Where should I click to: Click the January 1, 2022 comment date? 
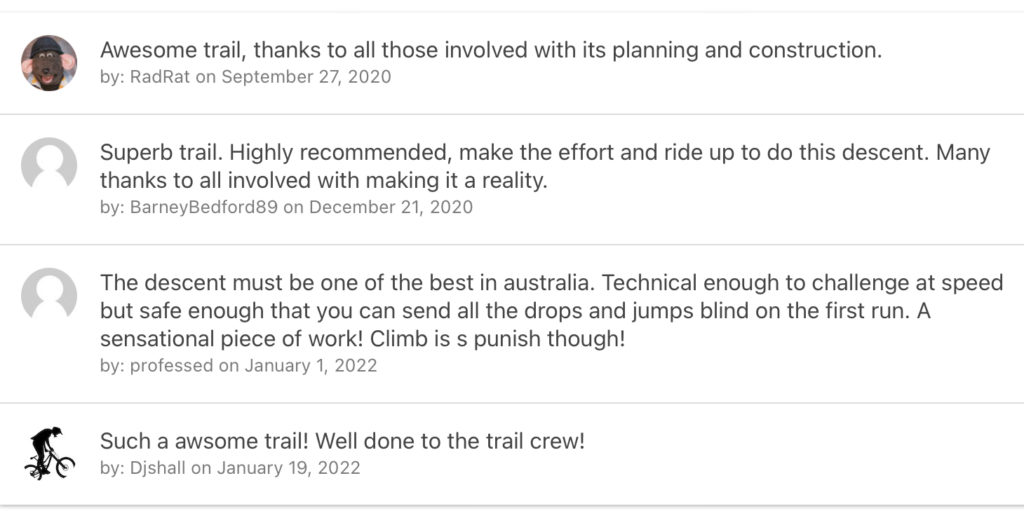pos(311,365)
